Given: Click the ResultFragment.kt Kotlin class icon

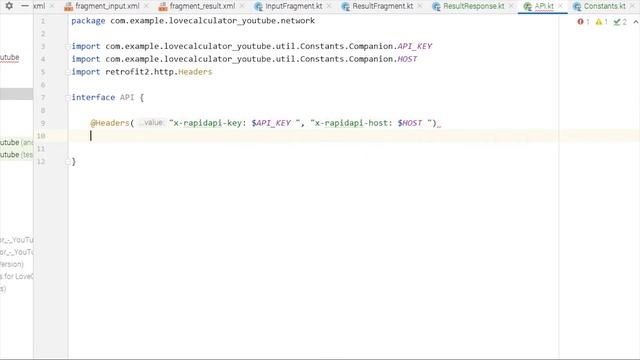Looking at the screenshot, I should pyautogui.click(x=346, y=6).
